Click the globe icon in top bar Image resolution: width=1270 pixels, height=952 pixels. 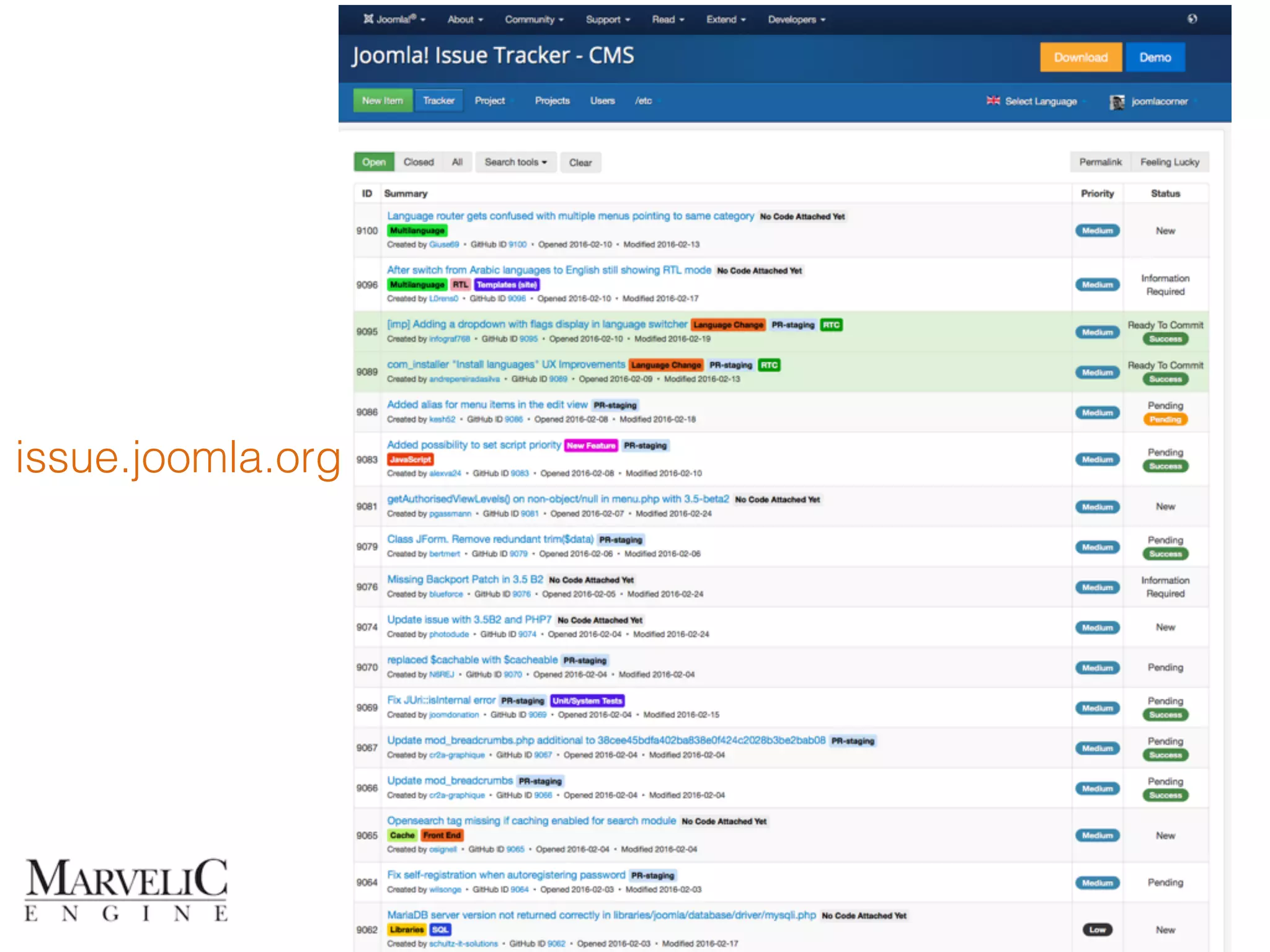1192,19
